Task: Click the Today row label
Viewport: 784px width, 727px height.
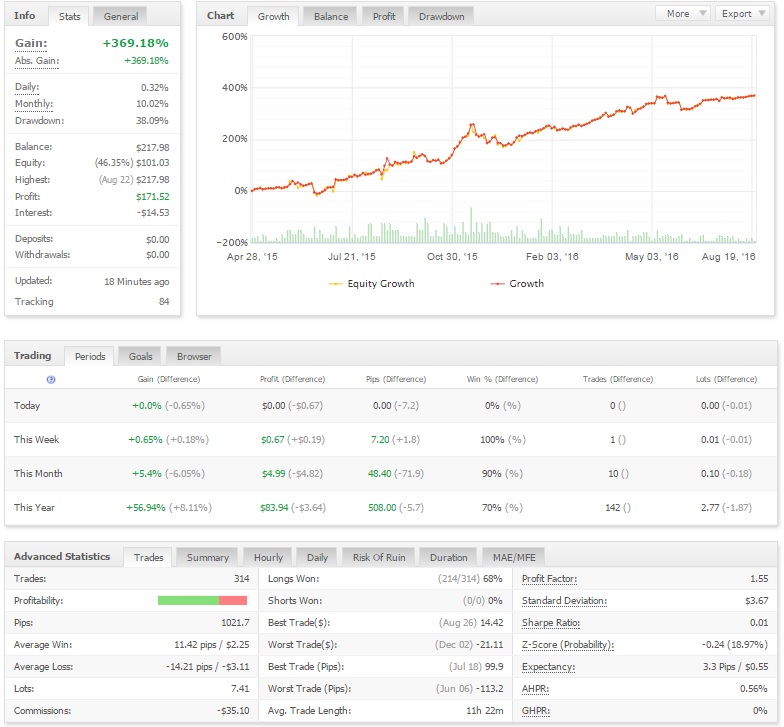Action: click(x=27, y=406)
